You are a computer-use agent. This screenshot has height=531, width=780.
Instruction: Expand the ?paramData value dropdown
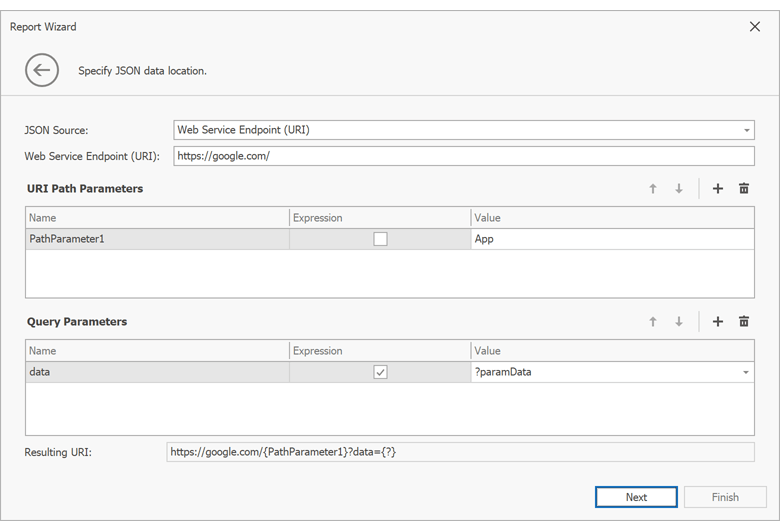coord(745,372)
